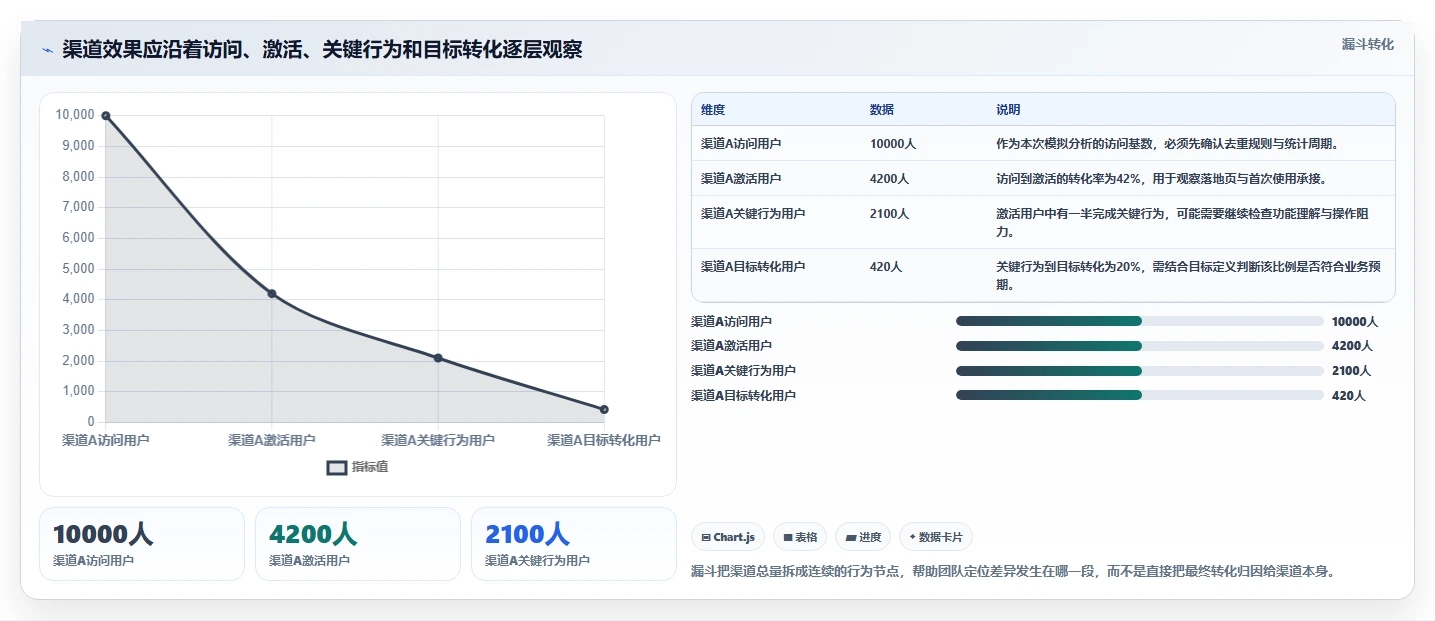Click the 420人 value beside progress bar
This screenshot has height=621, width=1435.
[x=1348, y=395]
